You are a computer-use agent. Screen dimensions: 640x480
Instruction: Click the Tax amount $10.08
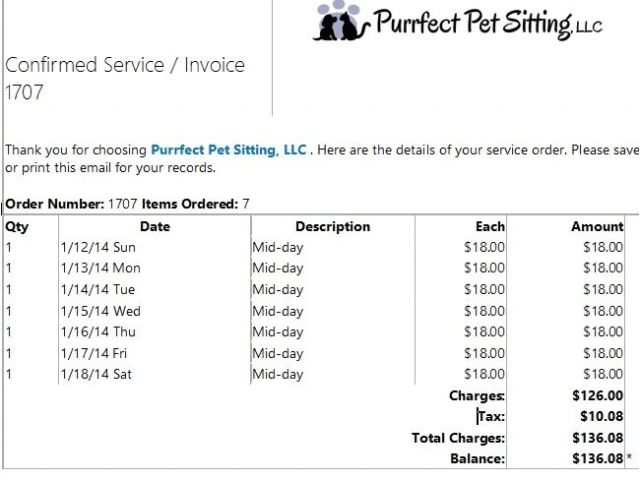602,416
